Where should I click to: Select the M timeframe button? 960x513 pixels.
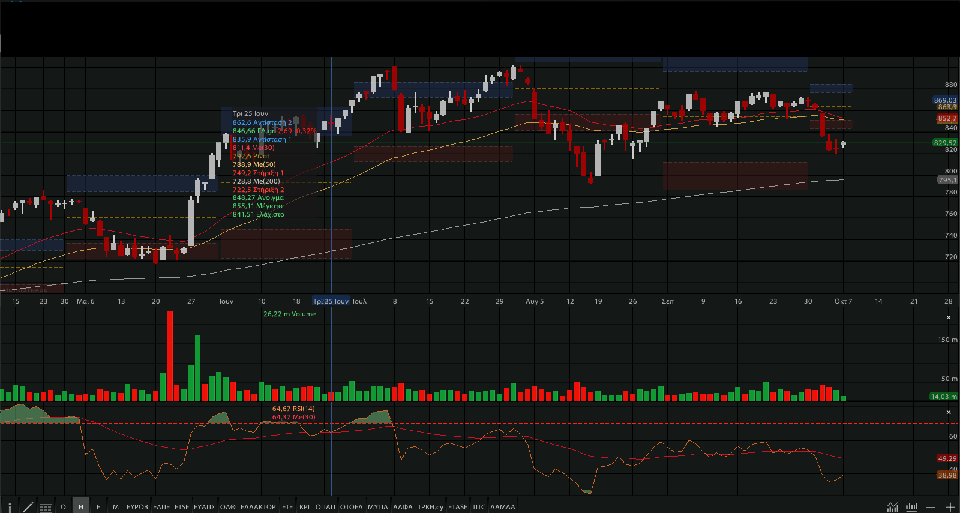(115, 507)
